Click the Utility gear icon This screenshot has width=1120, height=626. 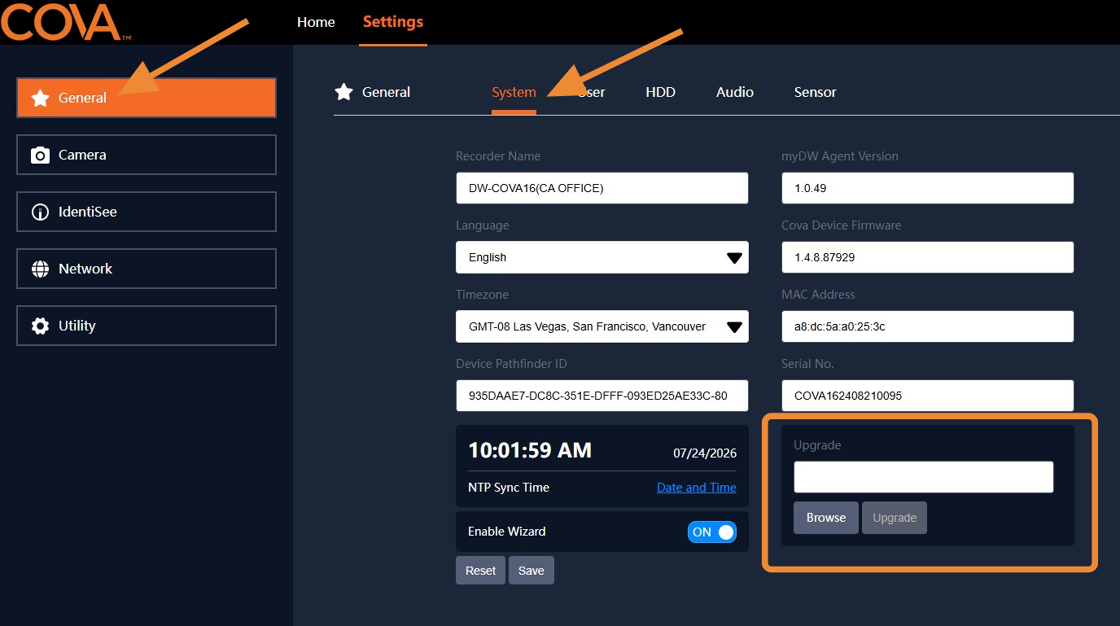click(40, 326)
